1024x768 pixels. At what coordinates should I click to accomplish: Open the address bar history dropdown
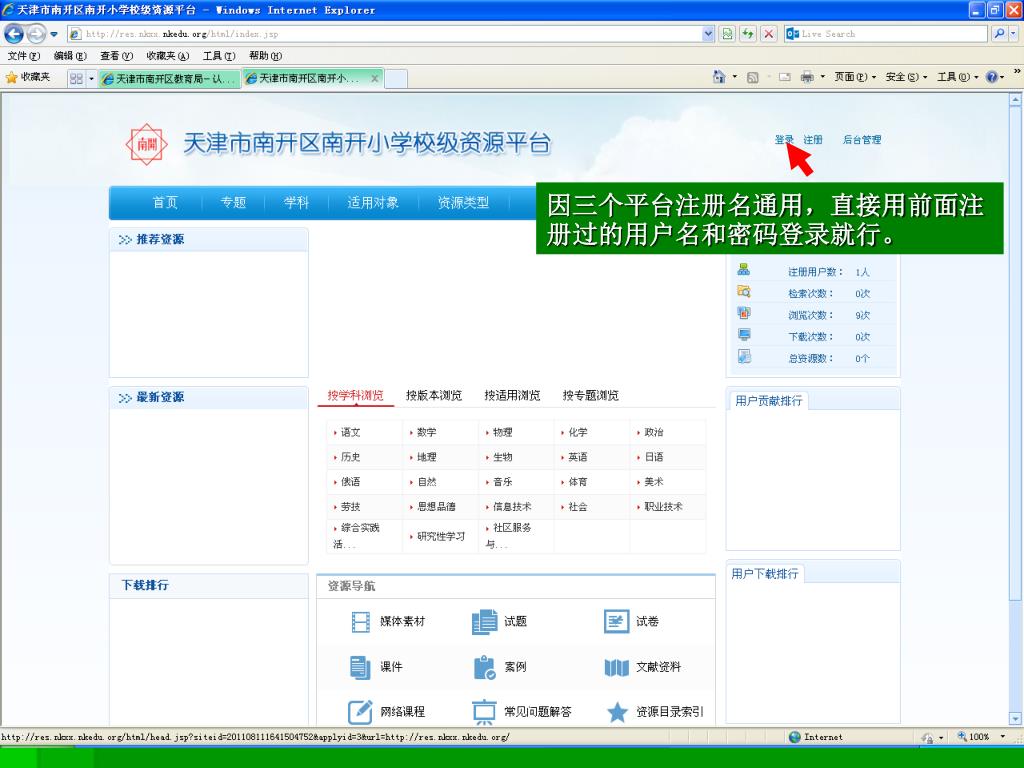click(x=709, y=34)
